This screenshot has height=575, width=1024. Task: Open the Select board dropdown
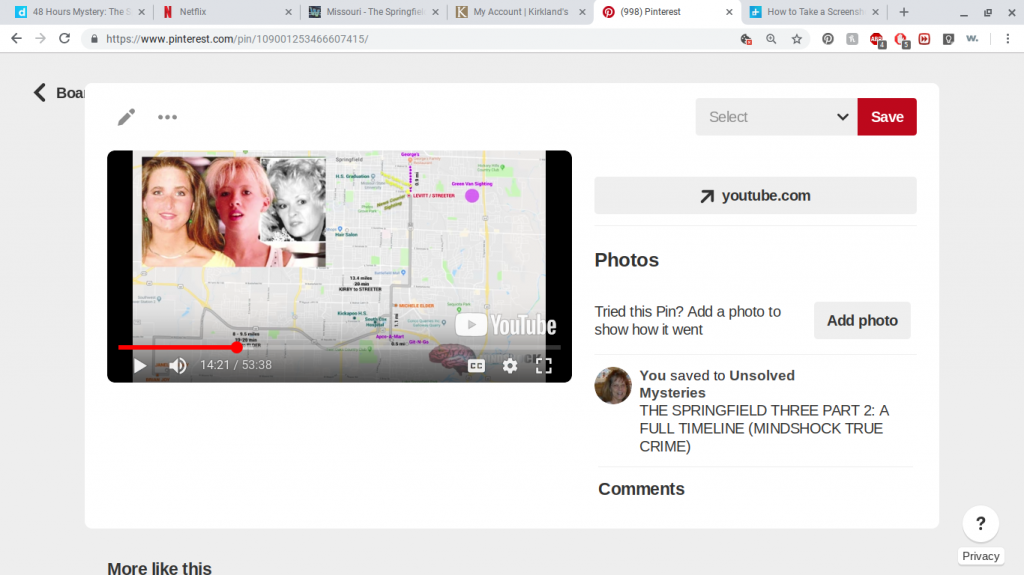point(776,117)
